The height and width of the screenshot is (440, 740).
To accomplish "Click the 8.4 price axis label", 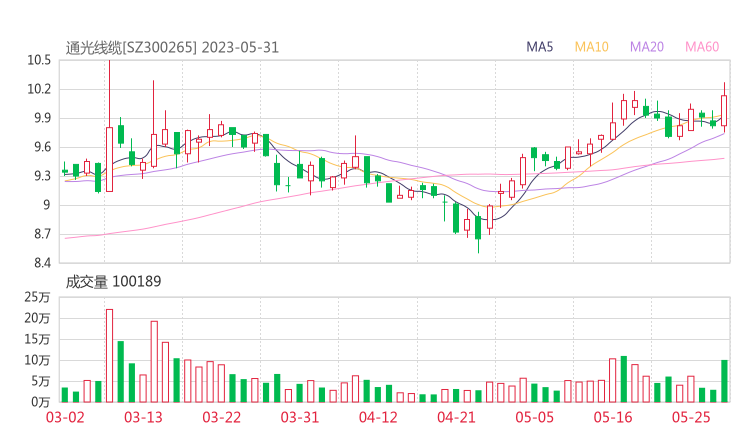I will pyautogui.click(x=42, y=263).
